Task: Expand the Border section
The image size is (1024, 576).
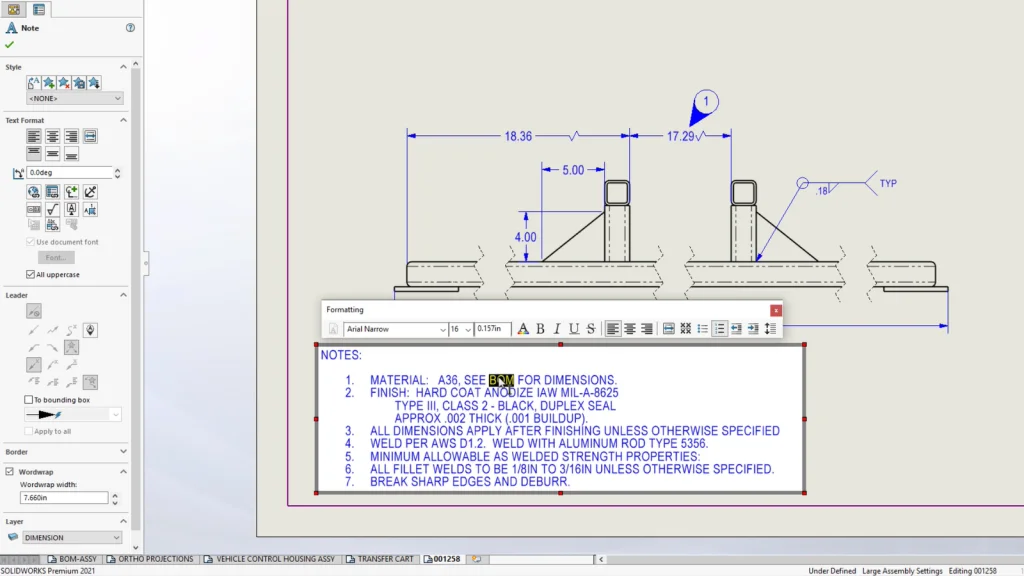Action: click(124, 452)
